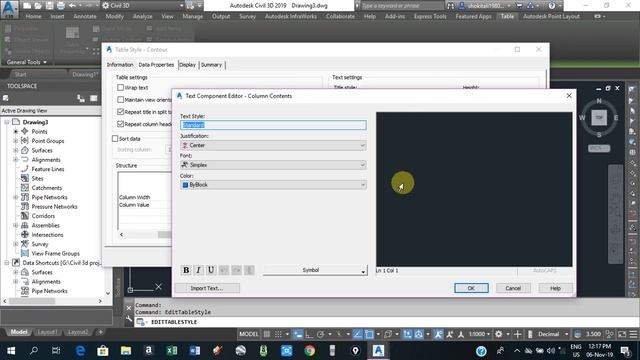
Task: Open the Survey ribbon tab
Action: 247,16
